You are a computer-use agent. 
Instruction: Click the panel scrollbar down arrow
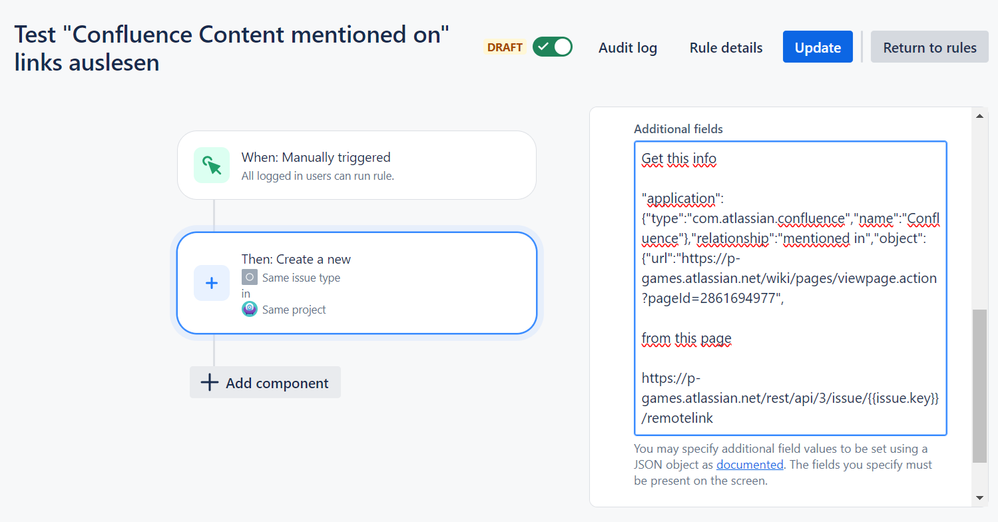pyautogui.click(x=980, y=498)
